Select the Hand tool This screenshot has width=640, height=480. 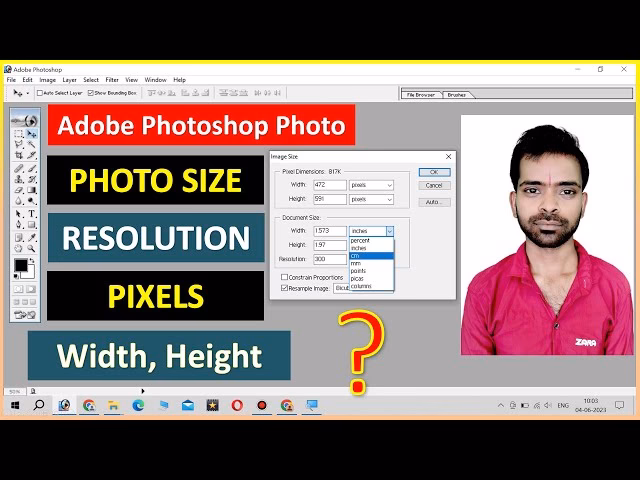coord(19,248)
